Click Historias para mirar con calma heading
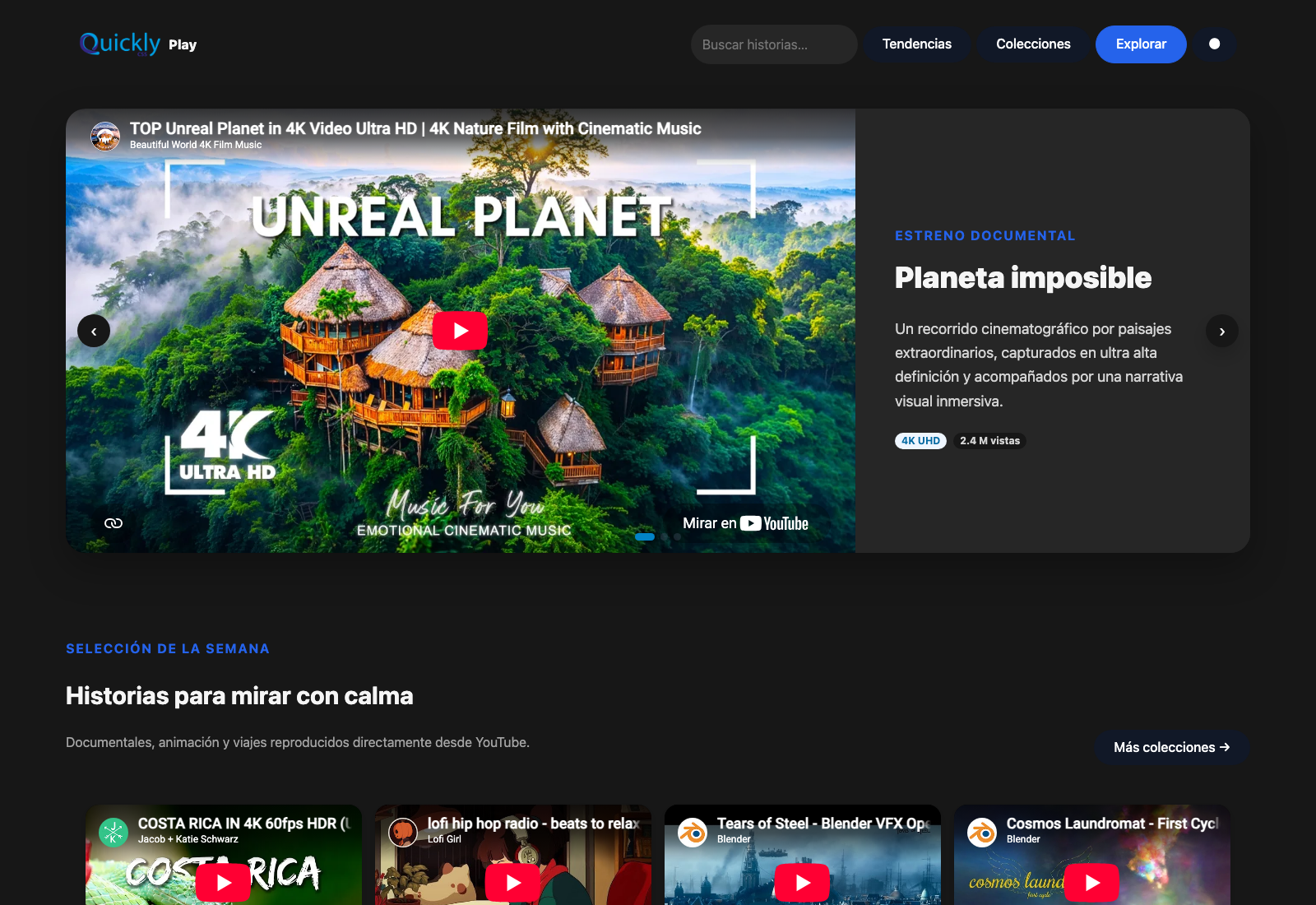 coord(239,696)
